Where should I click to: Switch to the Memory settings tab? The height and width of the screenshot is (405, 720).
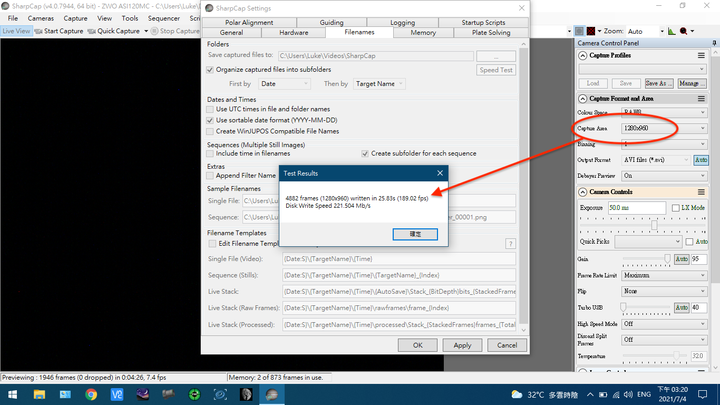(423, 33)
